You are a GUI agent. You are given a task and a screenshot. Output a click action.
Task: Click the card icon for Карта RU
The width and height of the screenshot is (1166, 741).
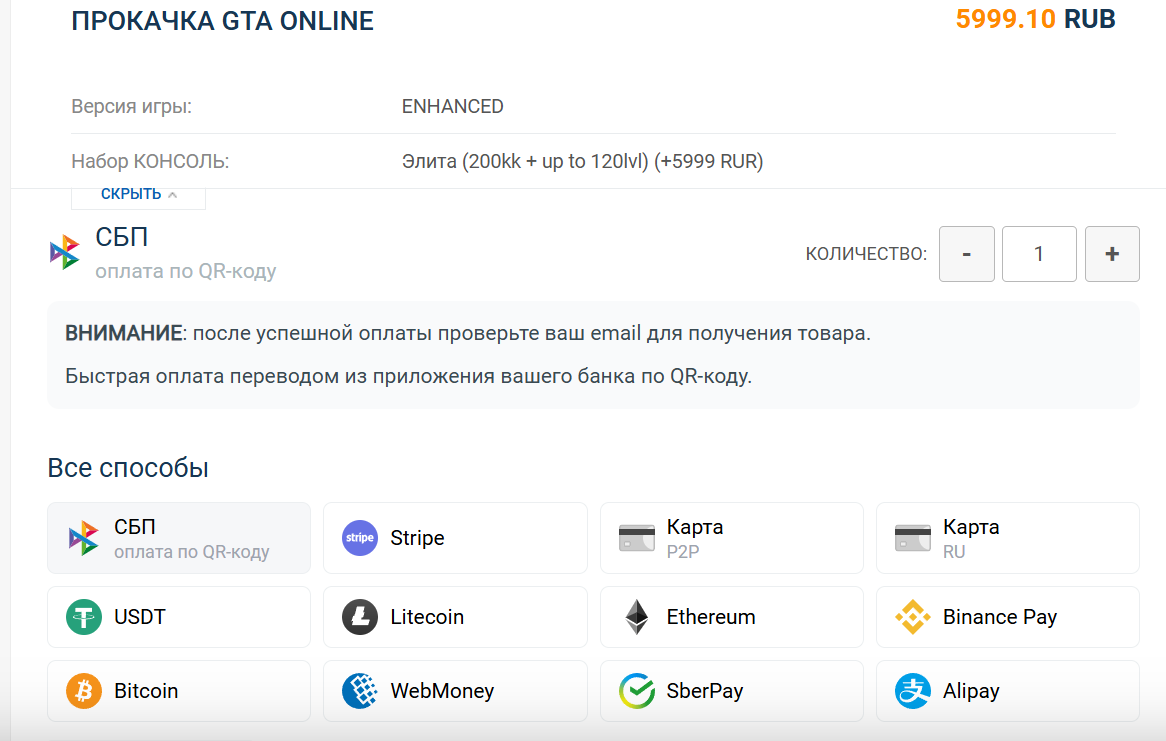click(912, 538)
